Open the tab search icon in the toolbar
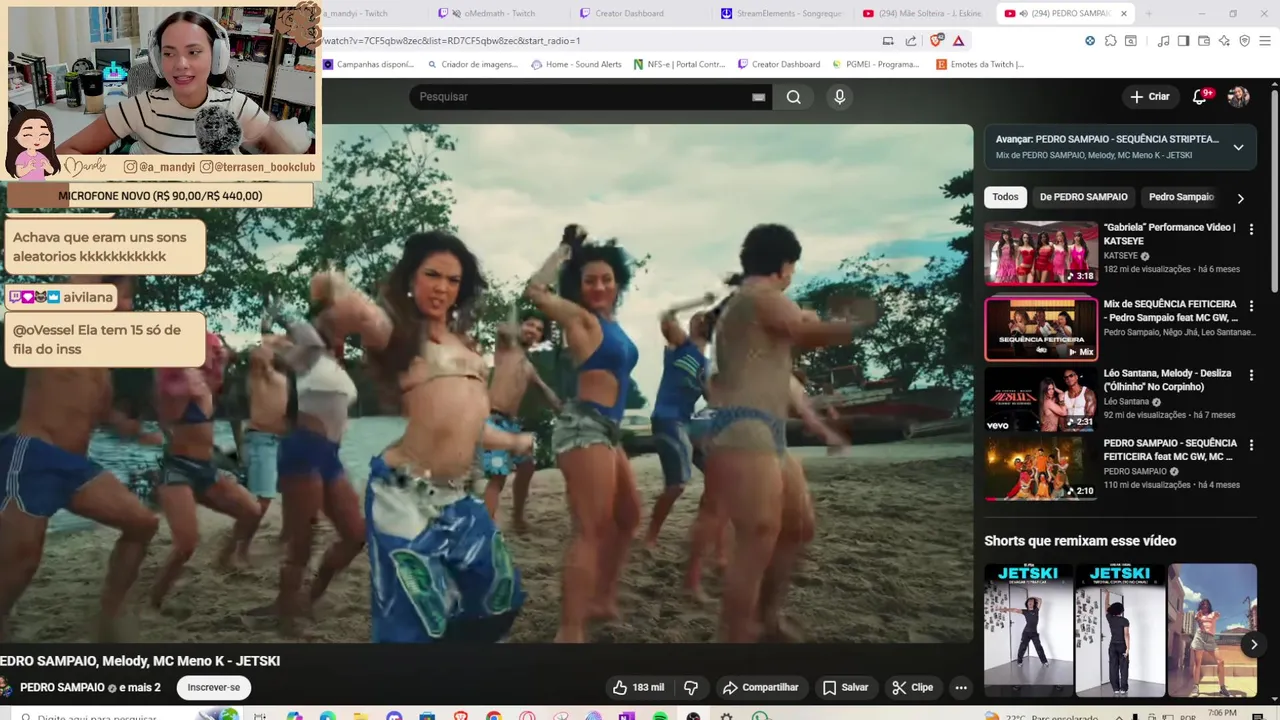The width and height of the screenshot is (1280, 720). point(1131,41)
